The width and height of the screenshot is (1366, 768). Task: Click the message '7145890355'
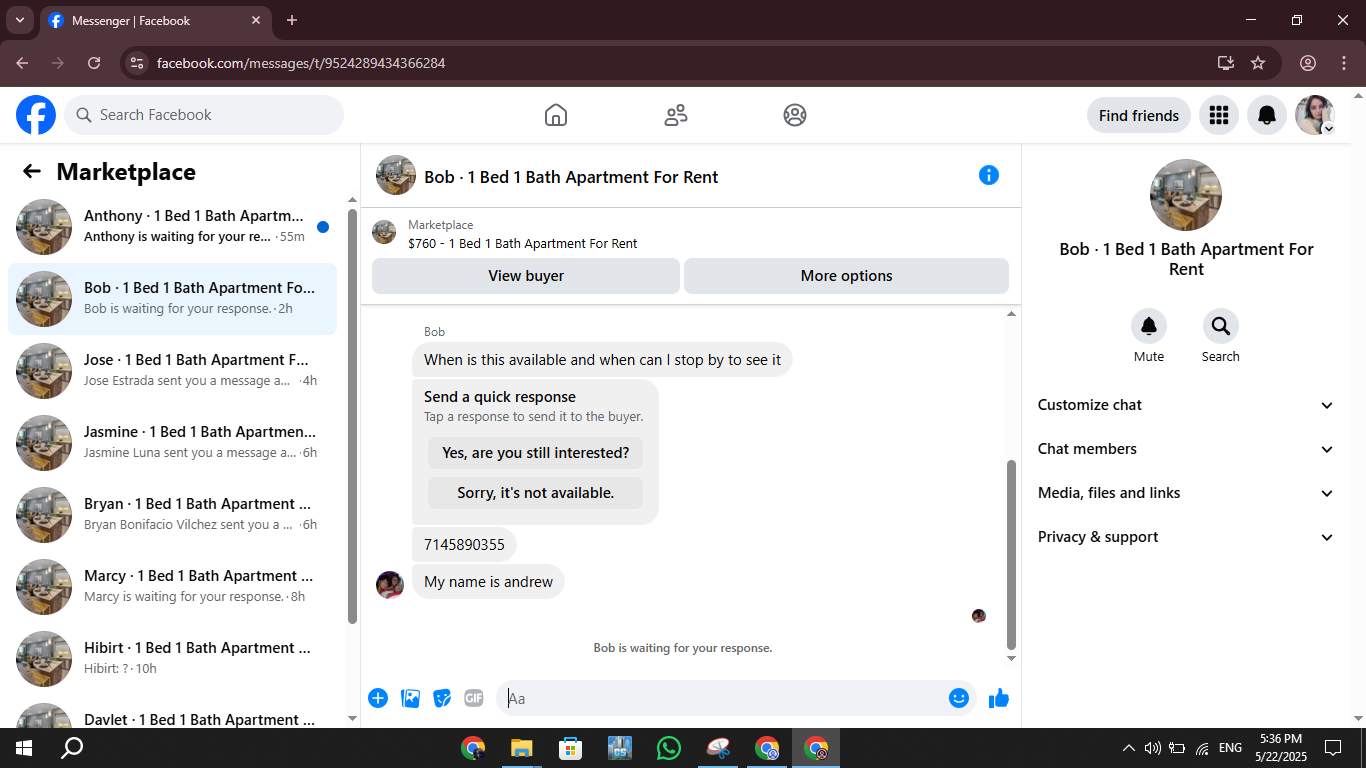tap(464, 545)
